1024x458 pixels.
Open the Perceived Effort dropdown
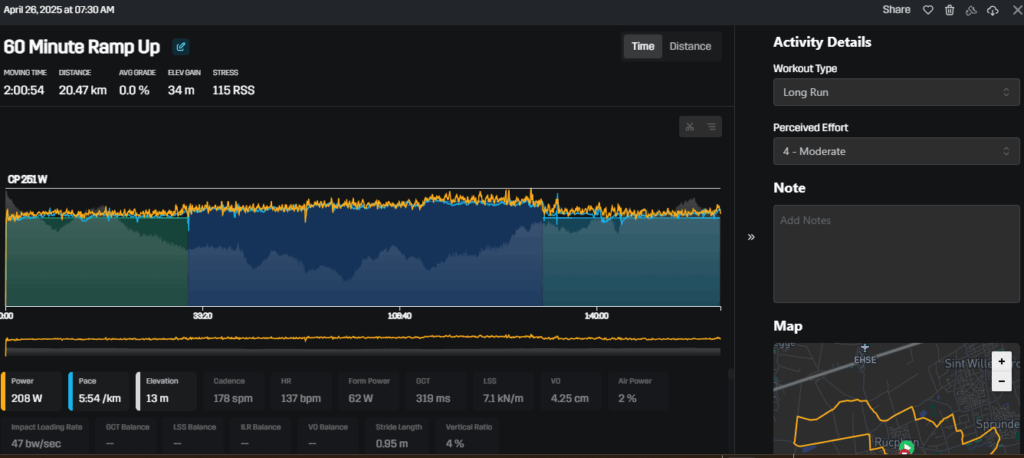click(896, 151)
